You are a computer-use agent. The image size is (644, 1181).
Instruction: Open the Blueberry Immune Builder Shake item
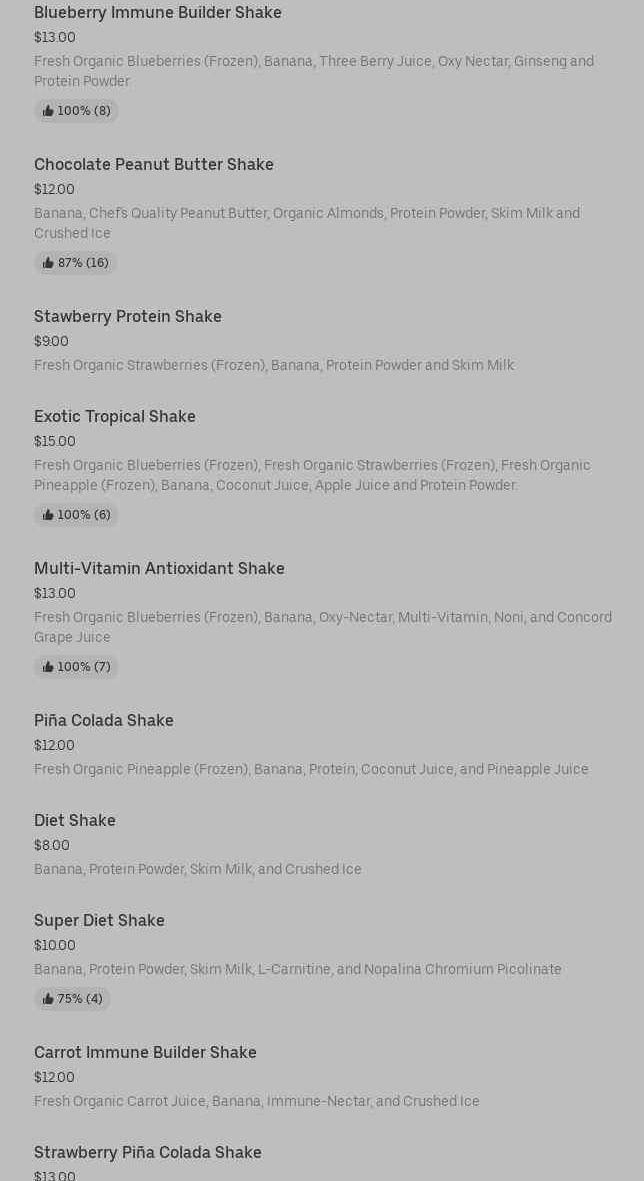(x=158, y=12)
